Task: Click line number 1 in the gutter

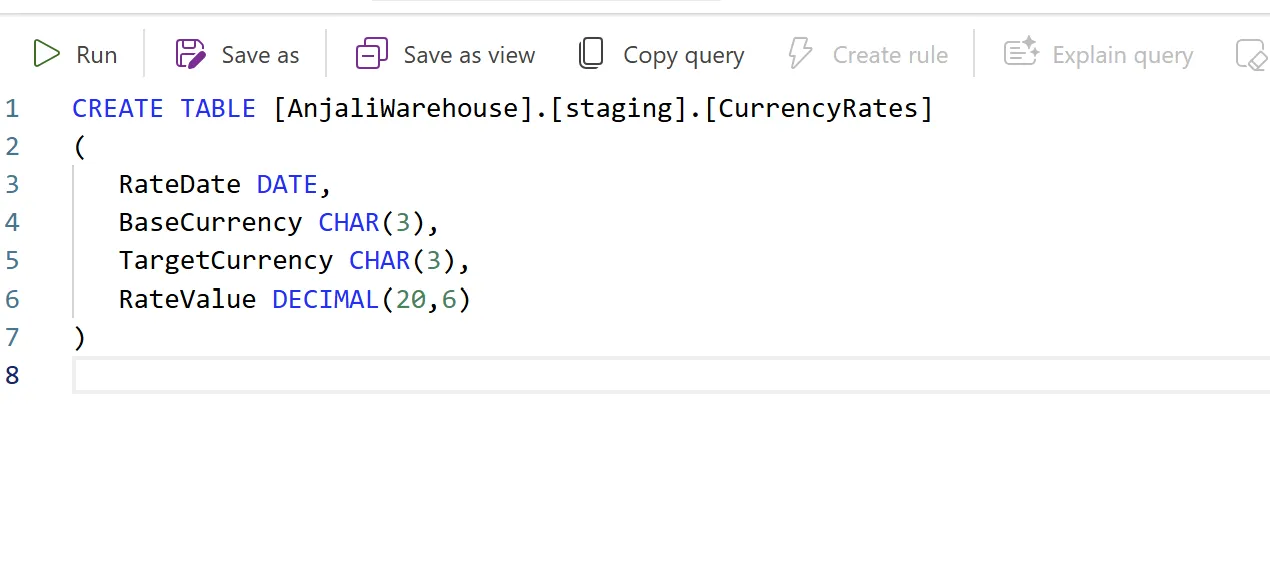Action: tap(12, 109)
